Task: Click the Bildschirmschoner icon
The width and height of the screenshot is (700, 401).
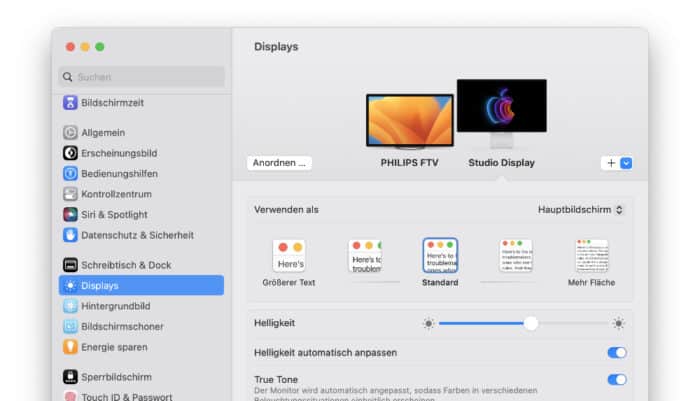Action: 70,326
